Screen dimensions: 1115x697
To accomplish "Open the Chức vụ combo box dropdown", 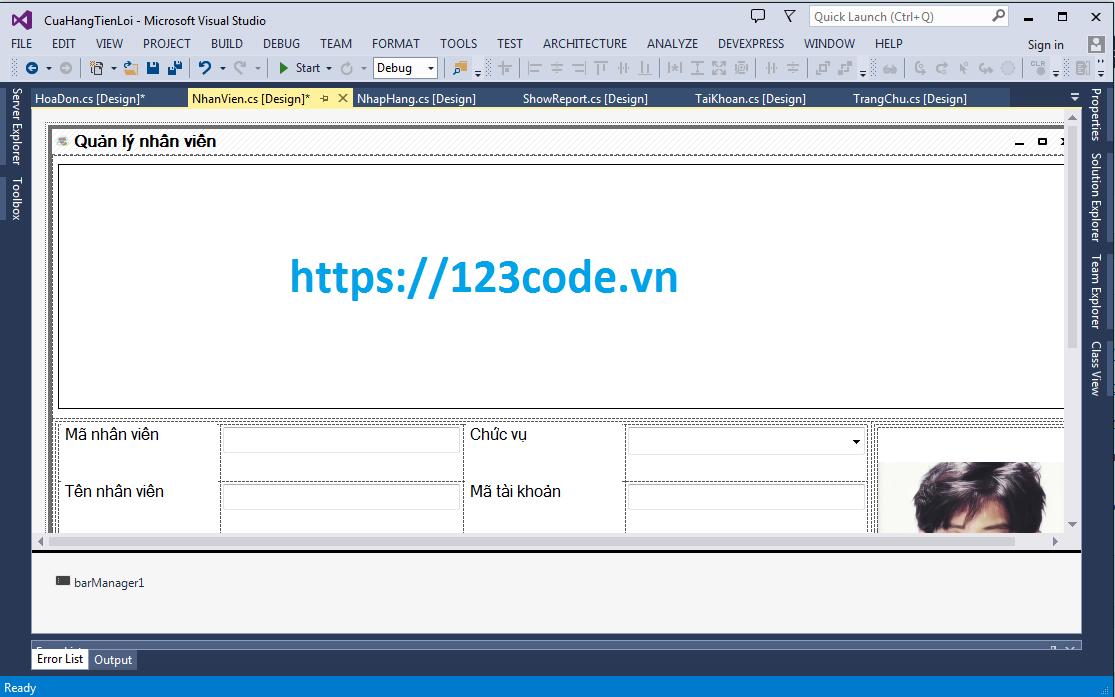I will pyautogui.click(x=857, y=441).
